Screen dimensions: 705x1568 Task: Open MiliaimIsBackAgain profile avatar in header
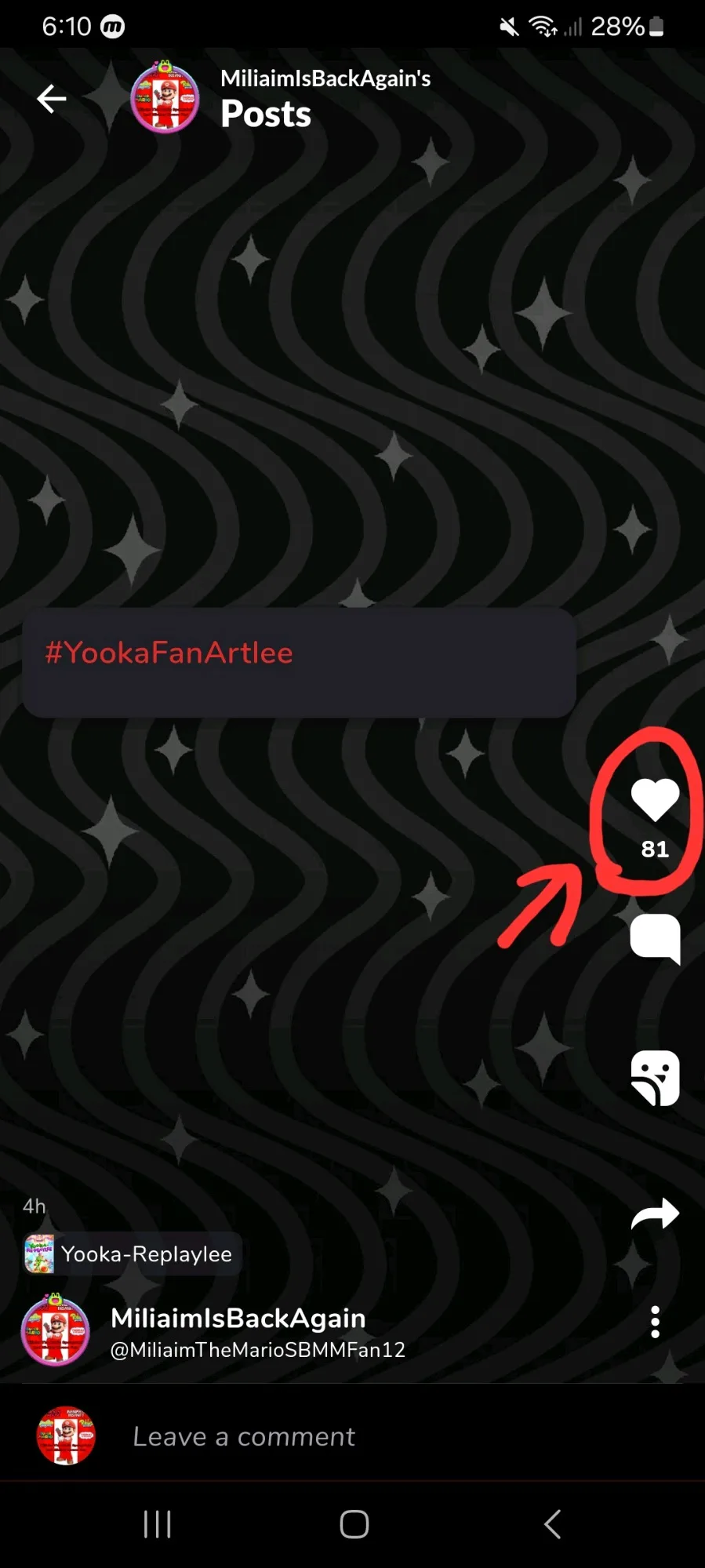(165, 97)
